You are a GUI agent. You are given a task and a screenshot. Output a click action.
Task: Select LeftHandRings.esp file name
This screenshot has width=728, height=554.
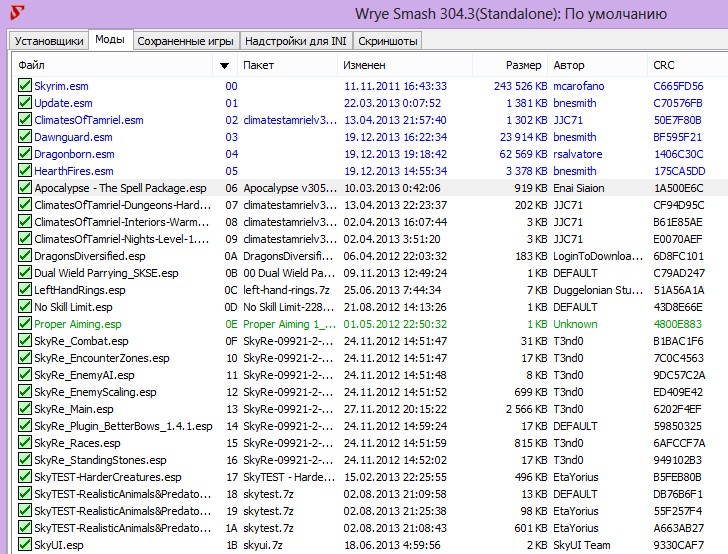point(80,290)
